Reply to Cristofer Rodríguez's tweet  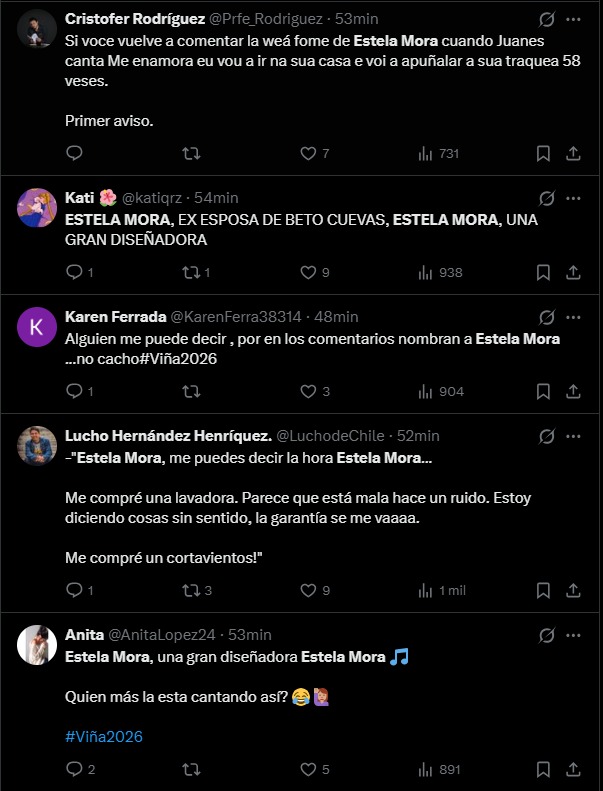[x=74, y=153]
